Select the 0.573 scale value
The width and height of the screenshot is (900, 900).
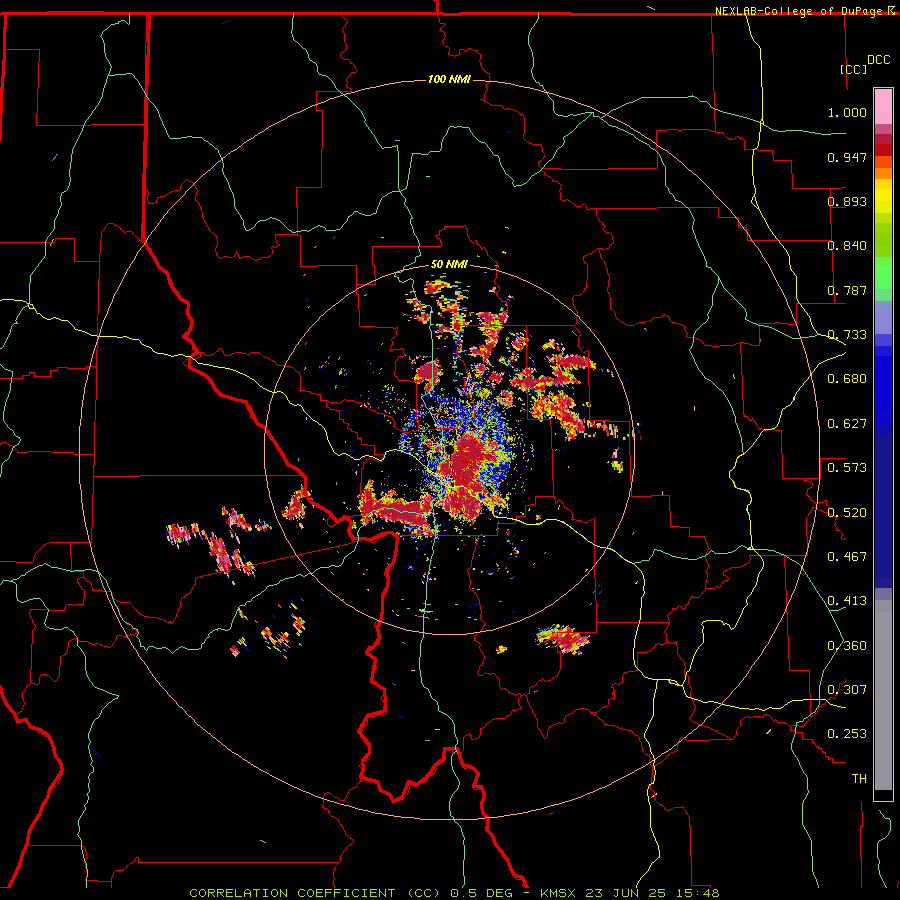point(847,468)
